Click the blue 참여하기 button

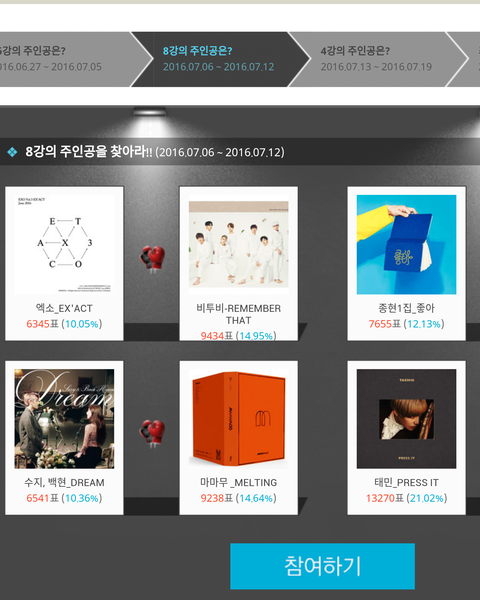[322, 566]
